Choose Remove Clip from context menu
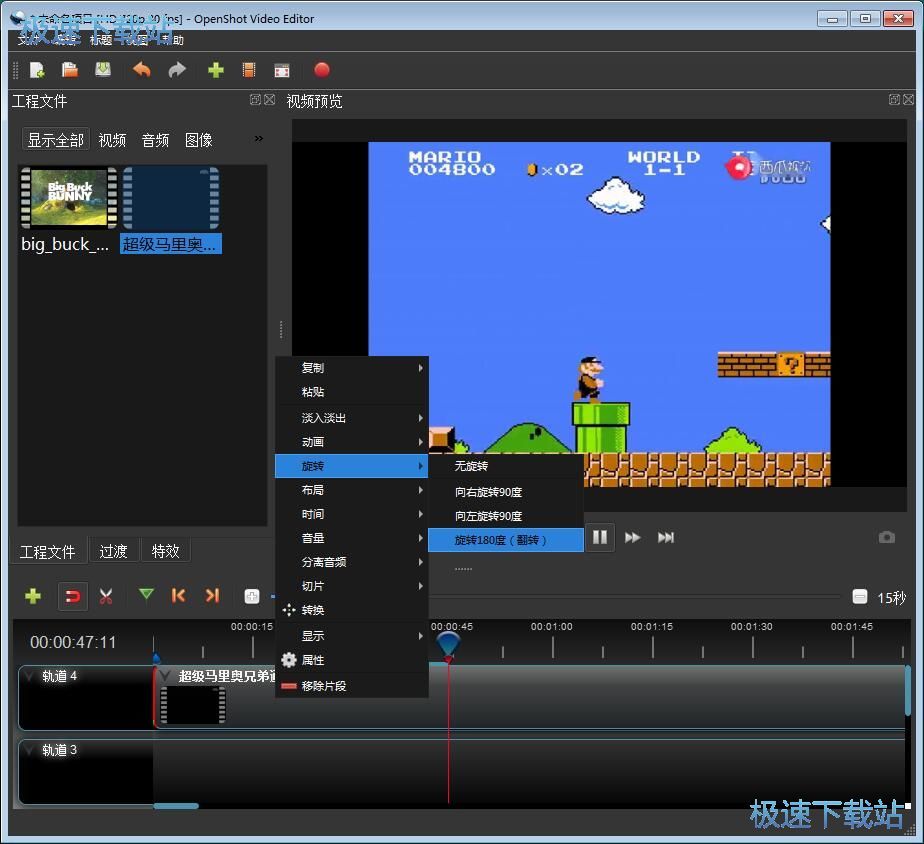This screenshot has width=924, height=844. coord(352,686)
